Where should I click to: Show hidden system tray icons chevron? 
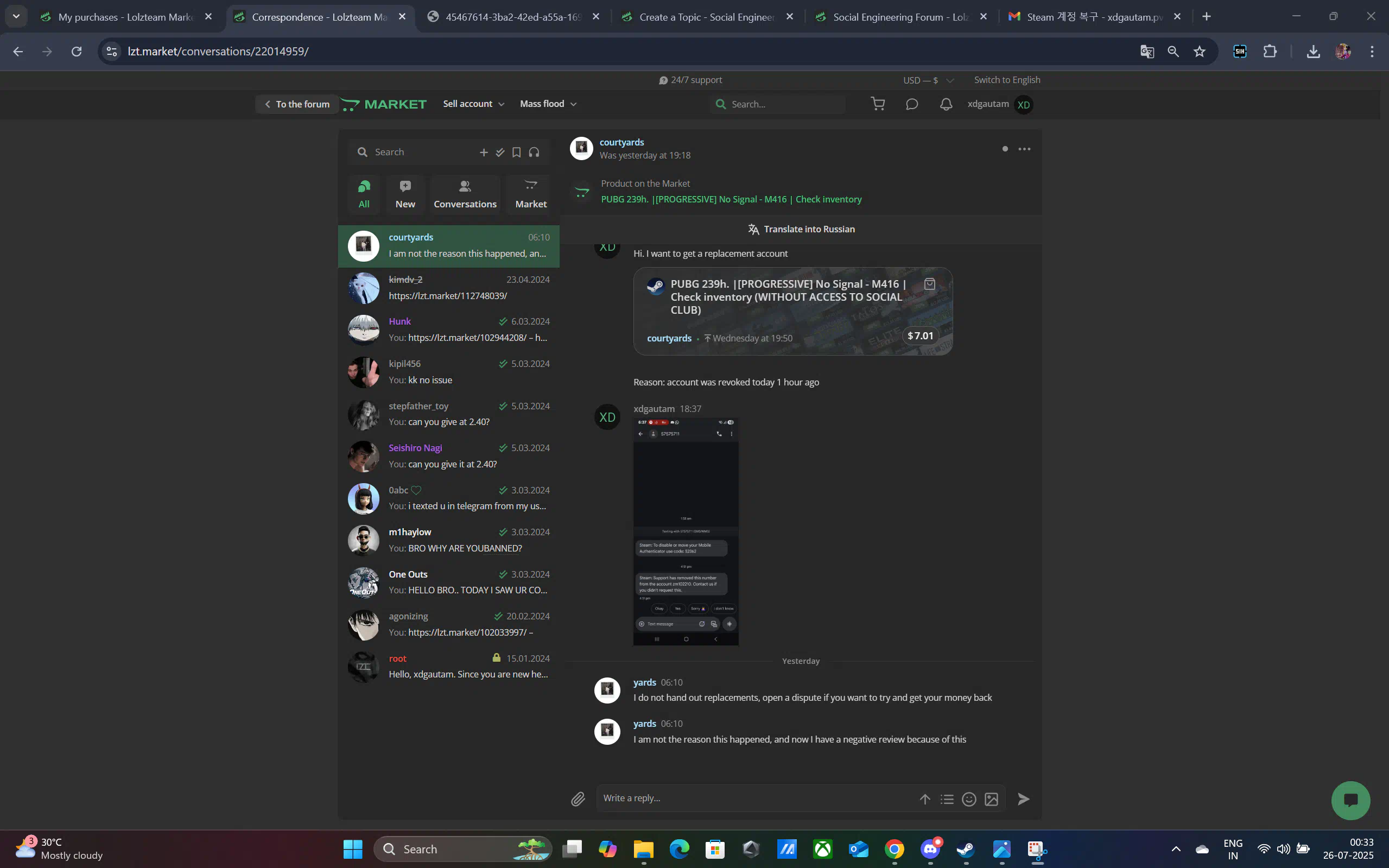(x=1176, y=849)
